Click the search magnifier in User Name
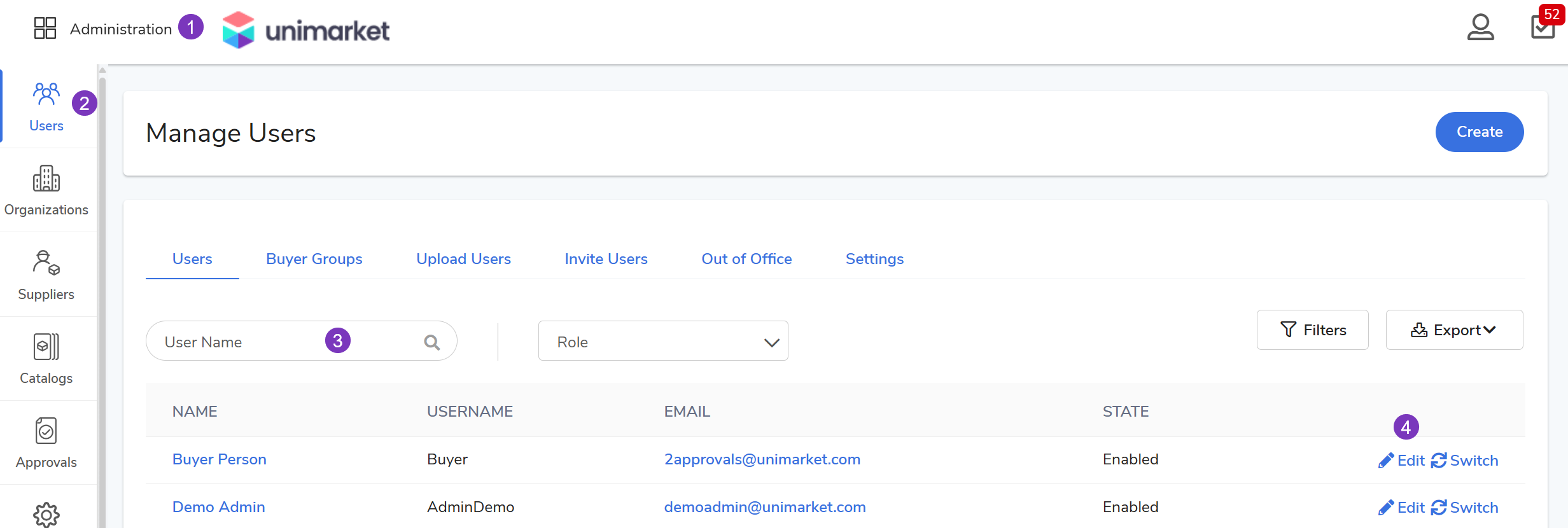Image resolution: width=1568 pixels, height=528 pixels. [432, 342]
